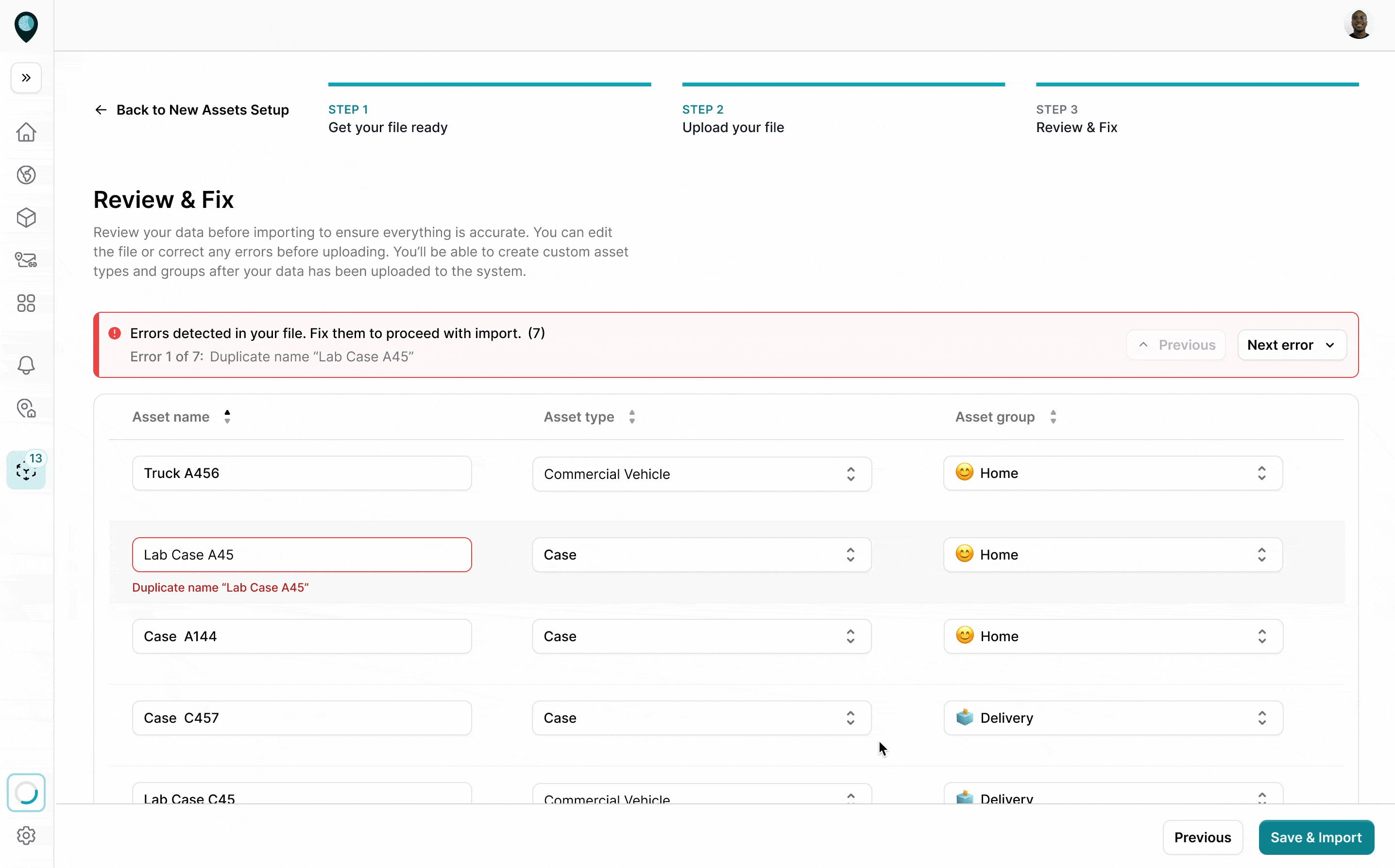This screenshot has width=1395, height=868.
Task: Select the Lab Case A45 name field
Action: (x=301, y=554)
